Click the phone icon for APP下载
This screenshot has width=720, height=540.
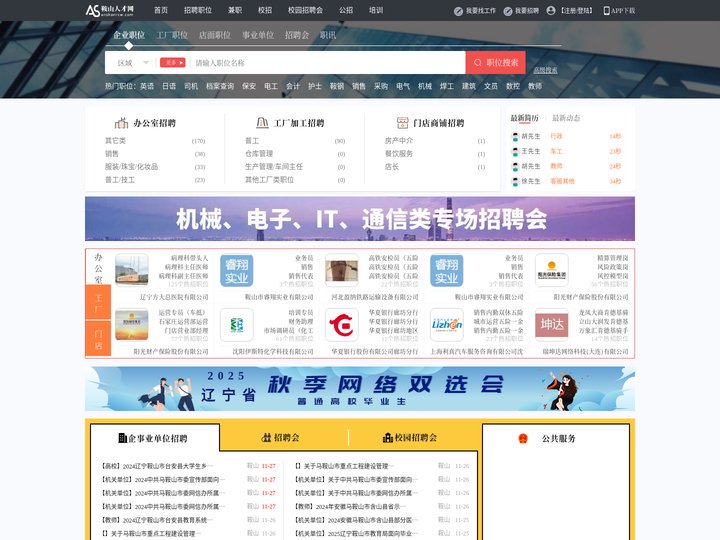pyautogui.click(x=606, y=11)
